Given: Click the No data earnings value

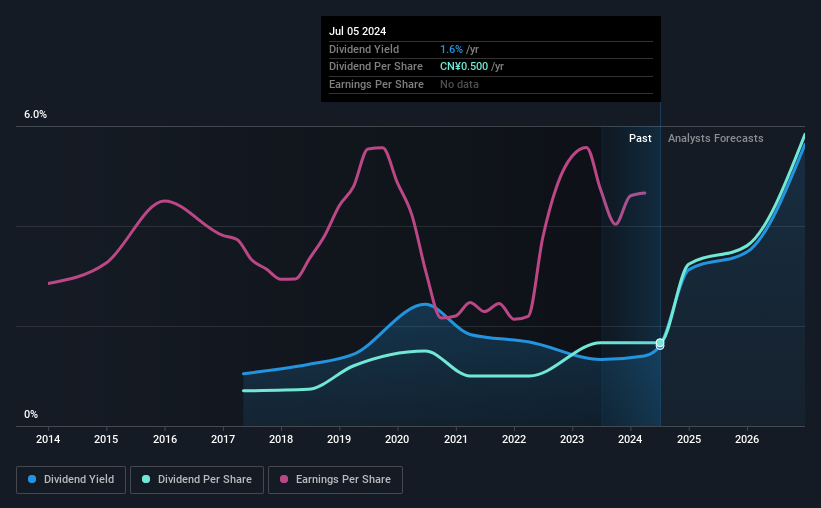Looking at the screenshot, I should (x=459, y=84).
